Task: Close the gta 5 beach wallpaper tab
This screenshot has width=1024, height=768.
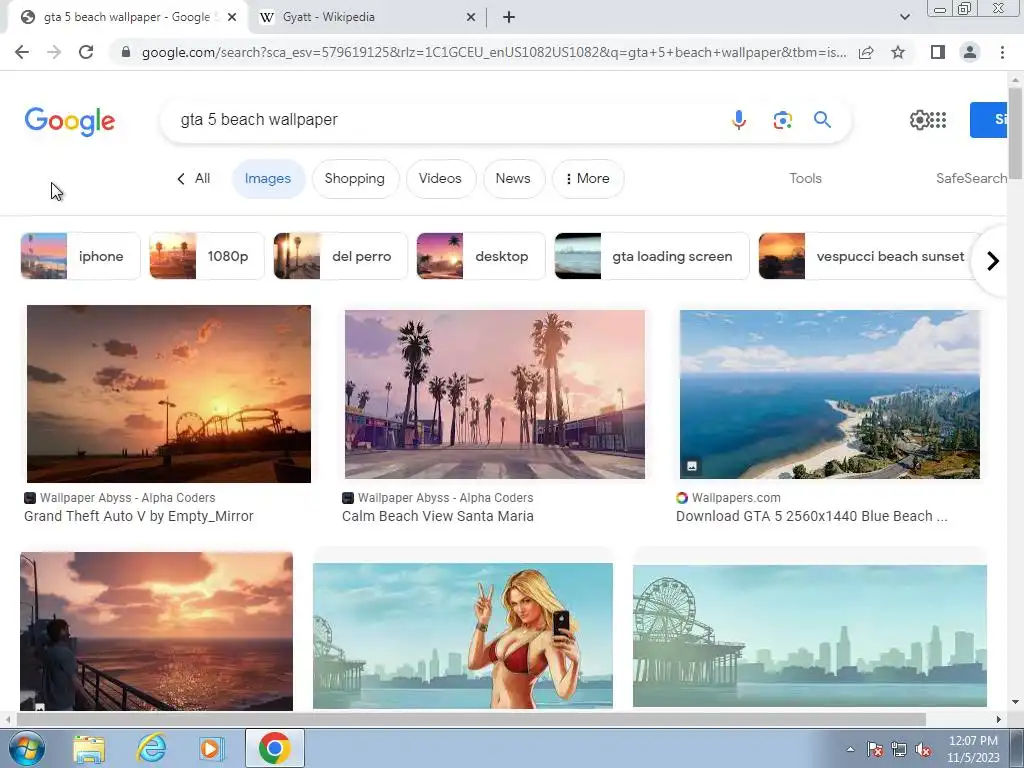Action: (x=231, y=18)
